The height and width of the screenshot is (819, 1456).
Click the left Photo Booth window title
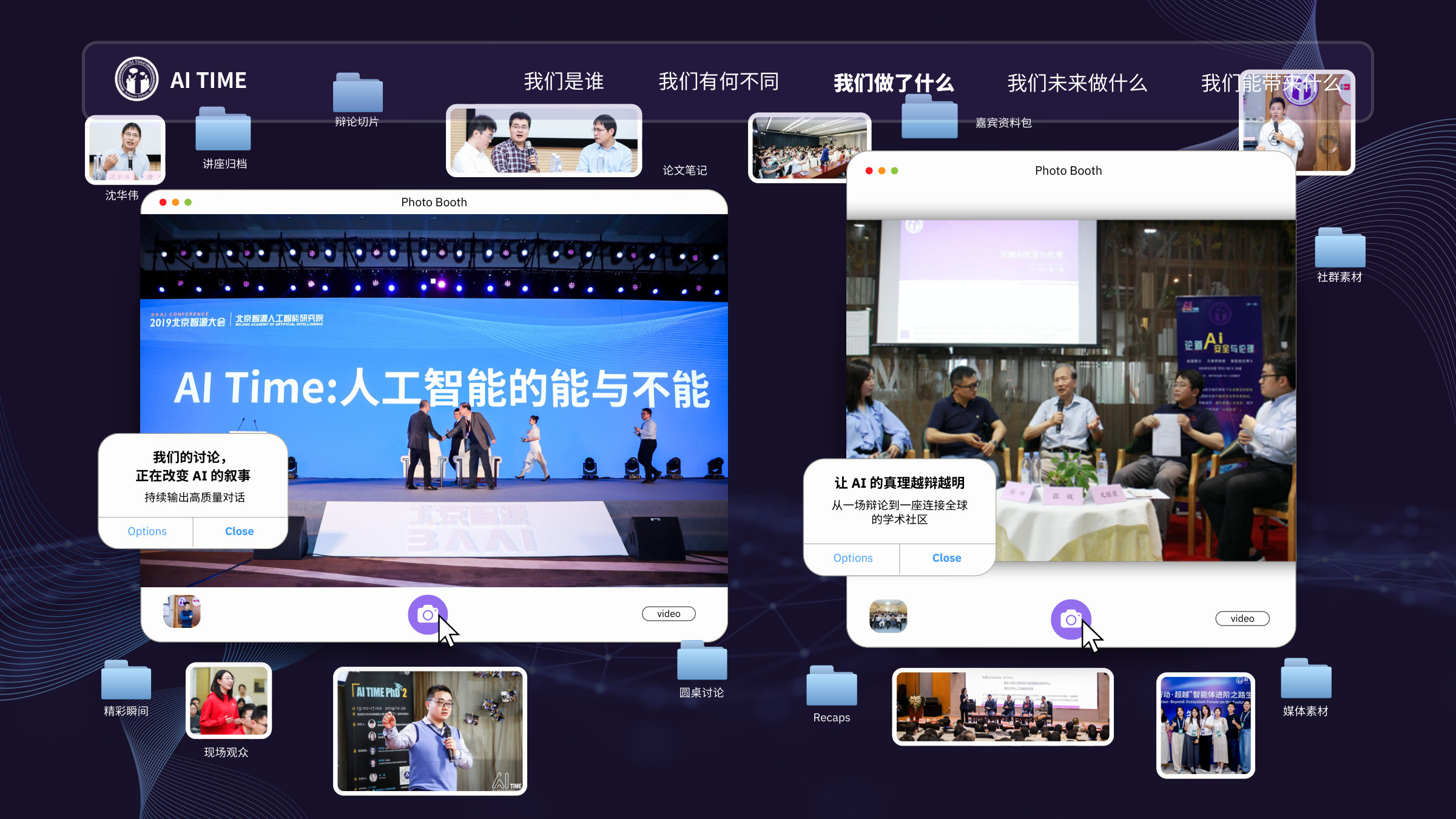(434, 203)
